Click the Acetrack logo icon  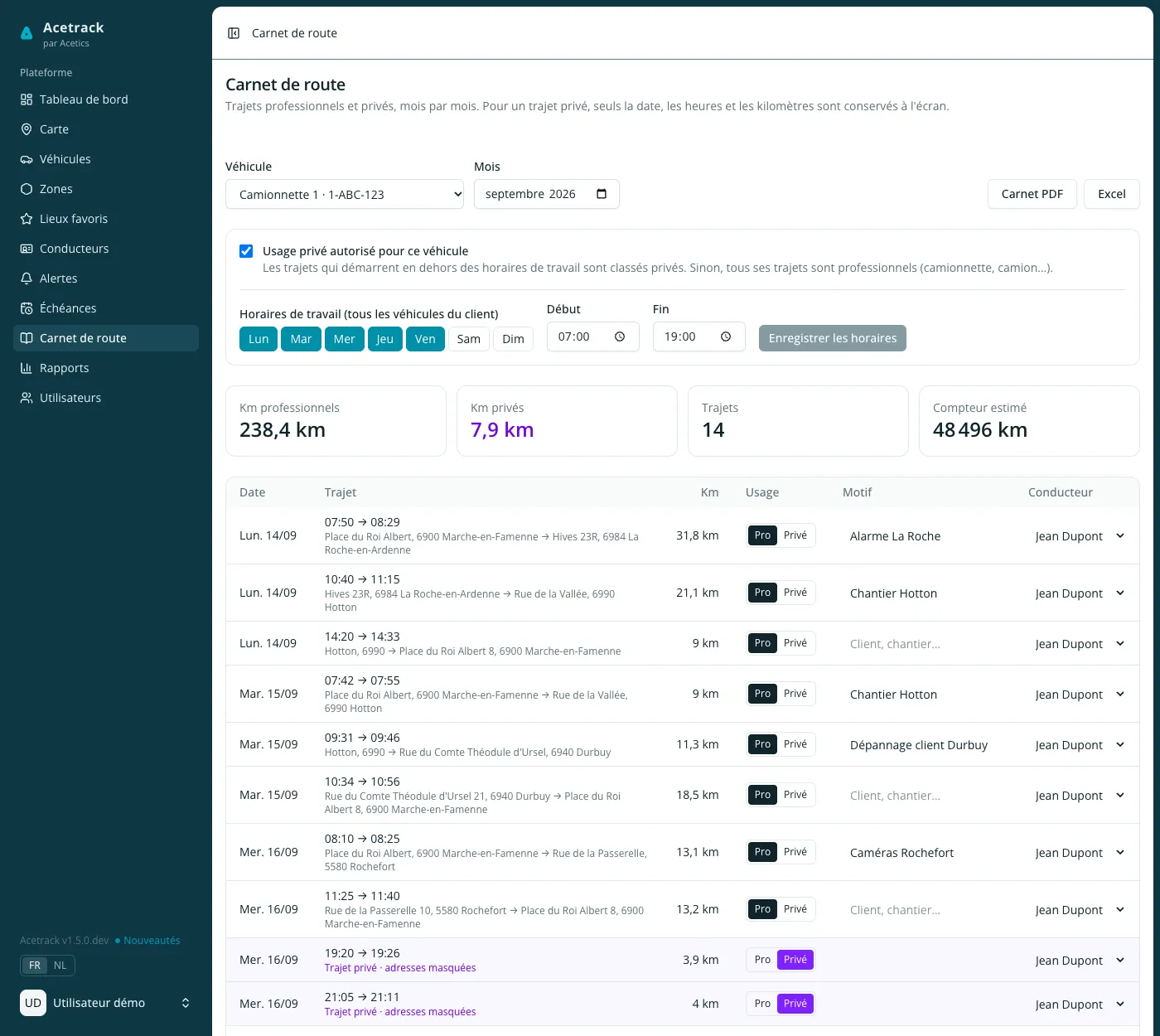click(27, 33)
